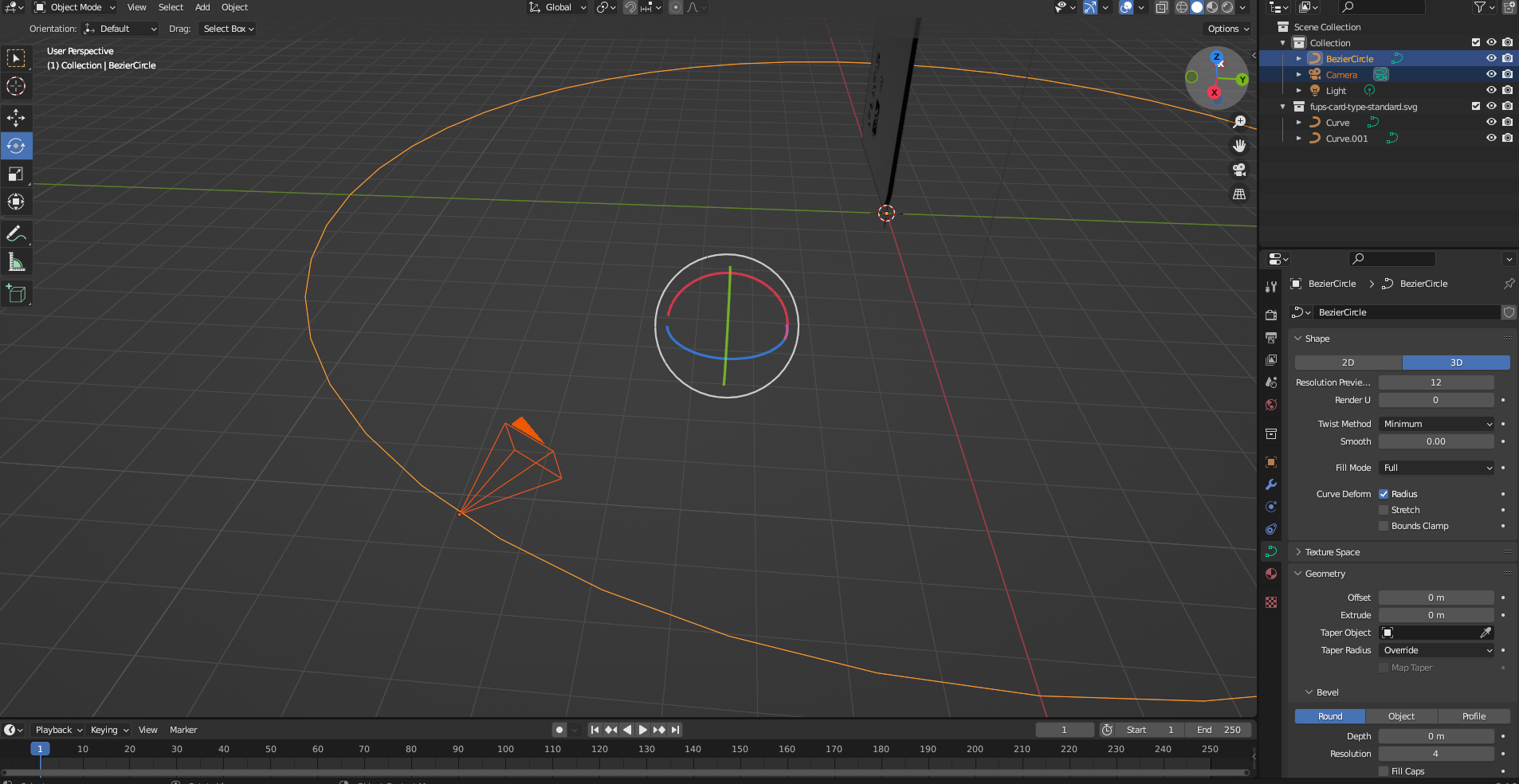The width and height of the screenshot is (1519, 784).
Task: Open the Material properties tab
Action: click(1271, 574)
